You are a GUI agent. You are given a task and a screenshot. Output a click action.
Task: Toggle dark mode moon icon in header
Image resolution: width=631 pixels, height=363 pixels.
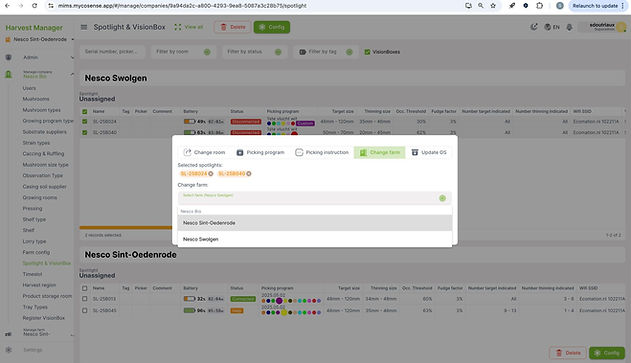click(x=534, y=27)
